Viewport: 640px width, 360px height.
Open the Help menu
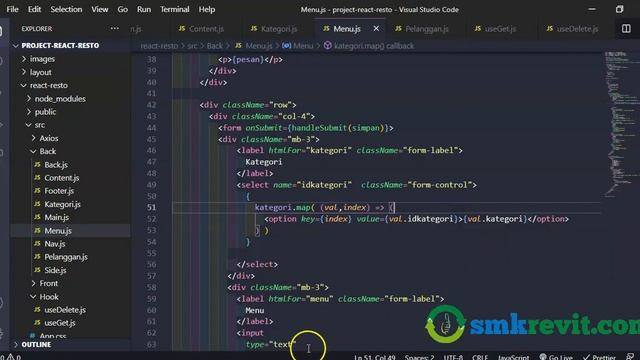coord(207,9)
